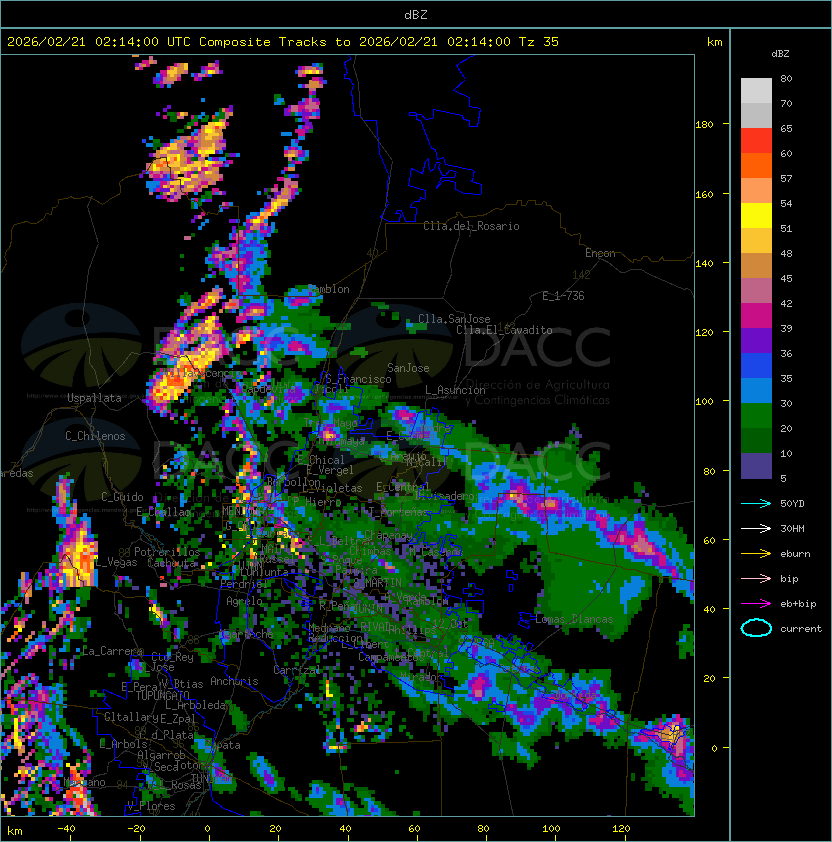This screenshot has height=842, width=832.
Task: Click the '-20' tick on bottom axis
Action: point(136,829)
